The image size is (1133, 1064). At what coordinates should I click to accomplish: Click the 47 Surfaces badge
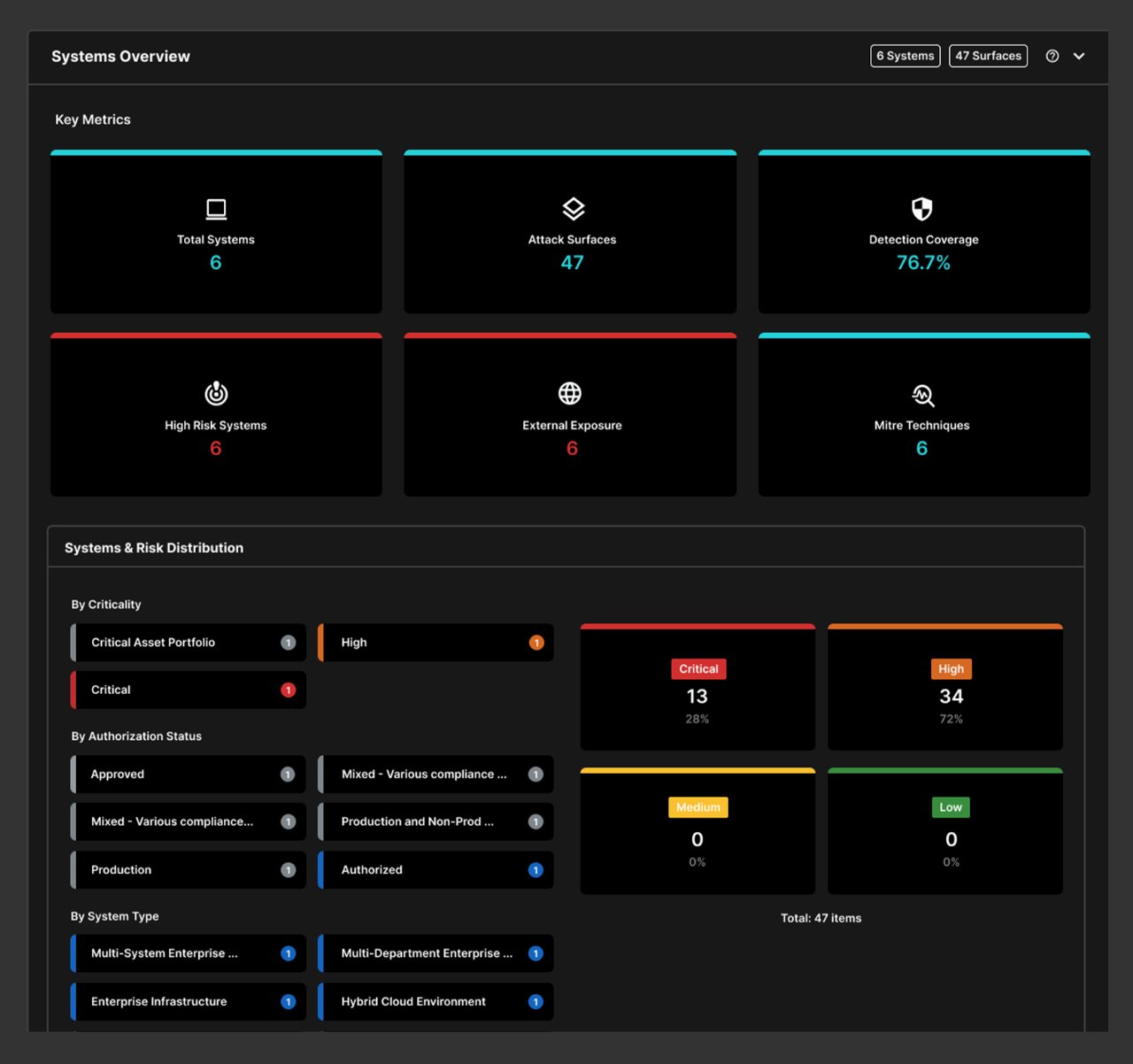(988, 56)
